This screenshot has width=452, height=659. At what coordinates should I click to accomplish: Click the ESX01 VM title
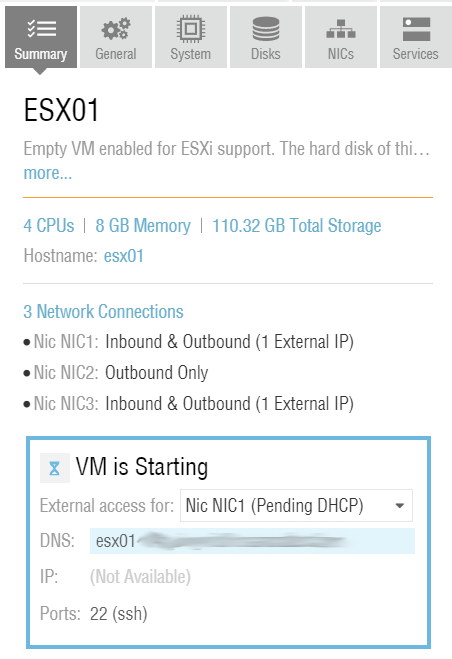pos(61,110)
